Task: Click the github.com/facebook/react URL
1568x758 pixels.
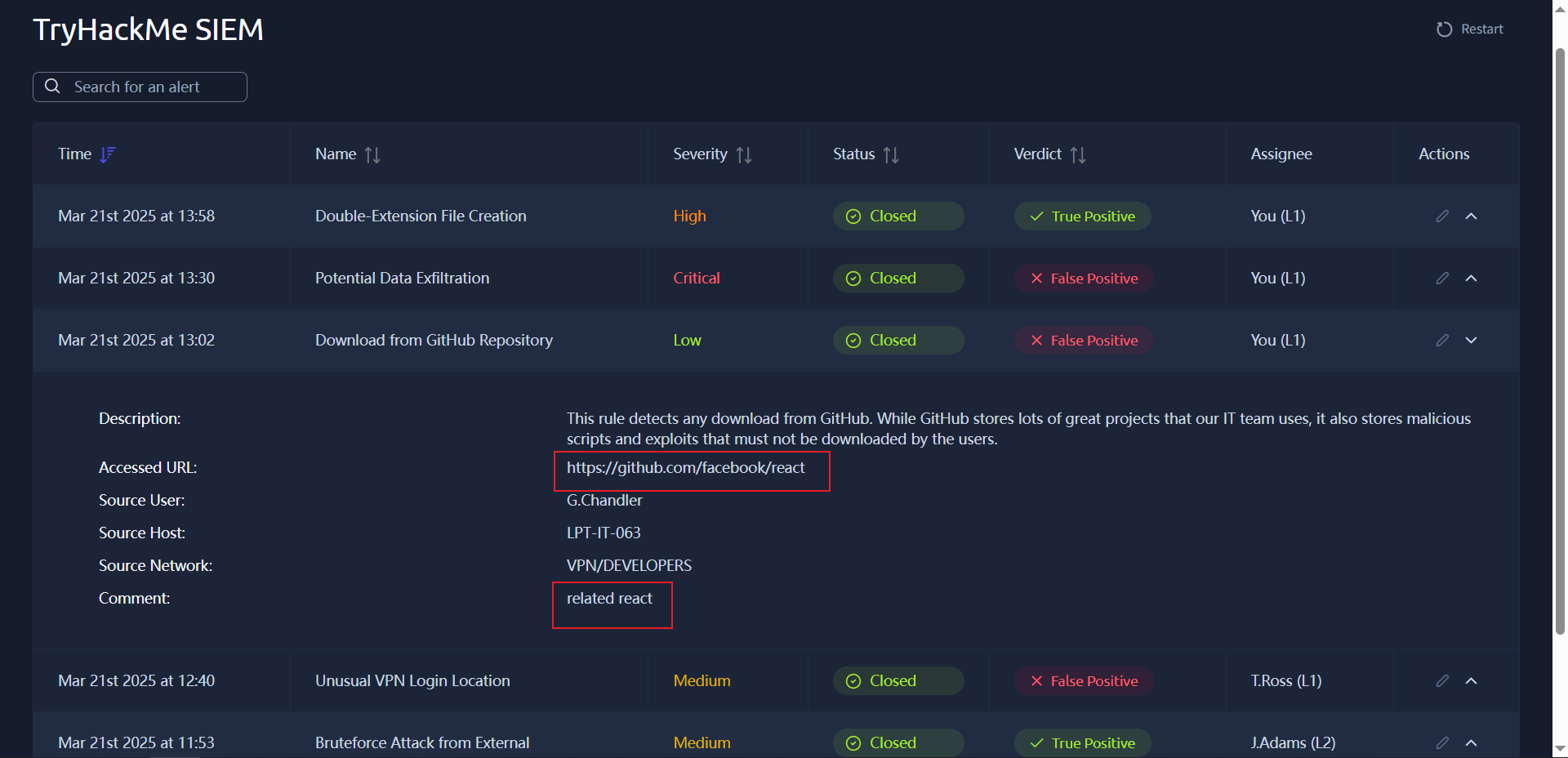Action: click(685, 468)
